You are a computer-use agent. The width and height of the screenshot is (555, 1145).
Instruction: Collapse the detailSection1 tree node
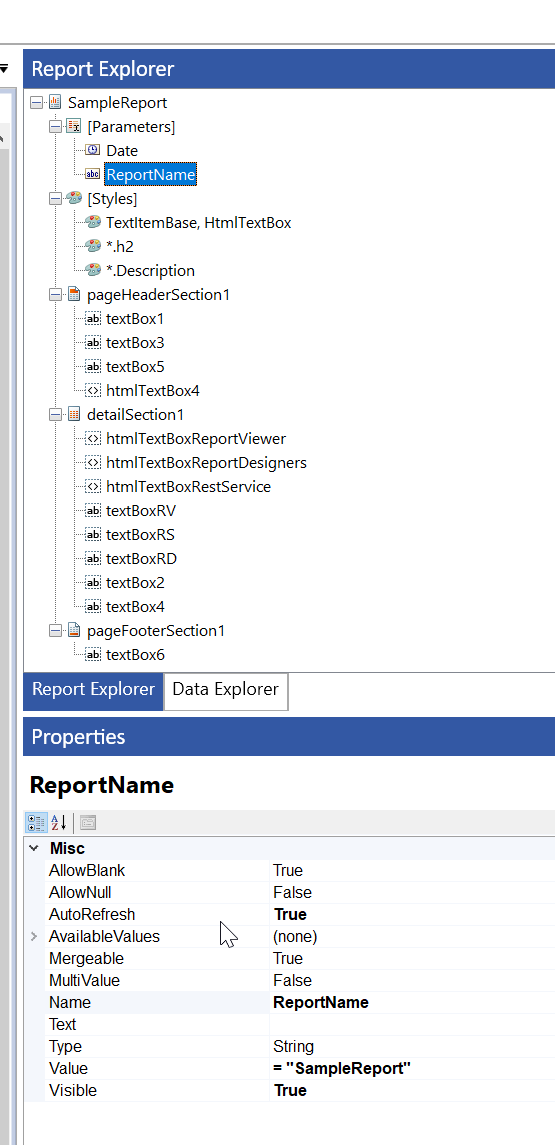coord(56,415)
